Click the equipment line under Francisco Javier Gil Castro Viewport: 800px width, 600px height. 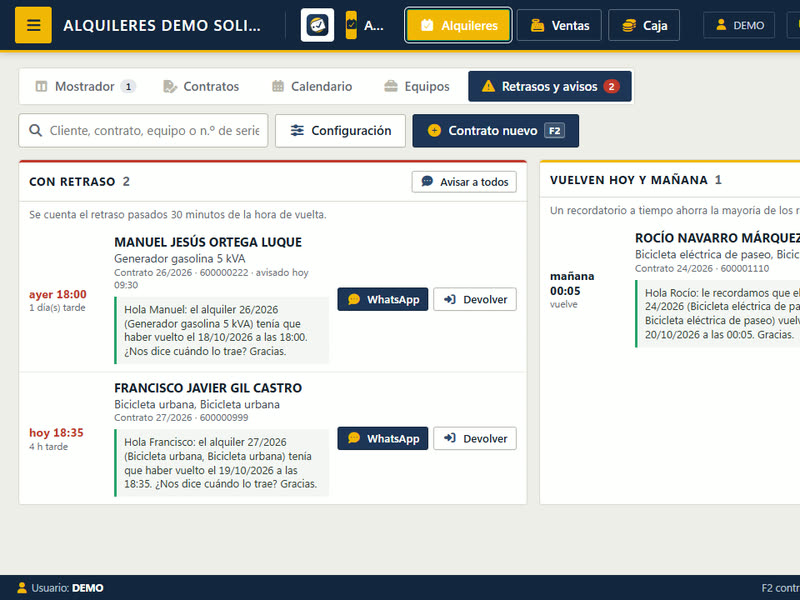197,405
